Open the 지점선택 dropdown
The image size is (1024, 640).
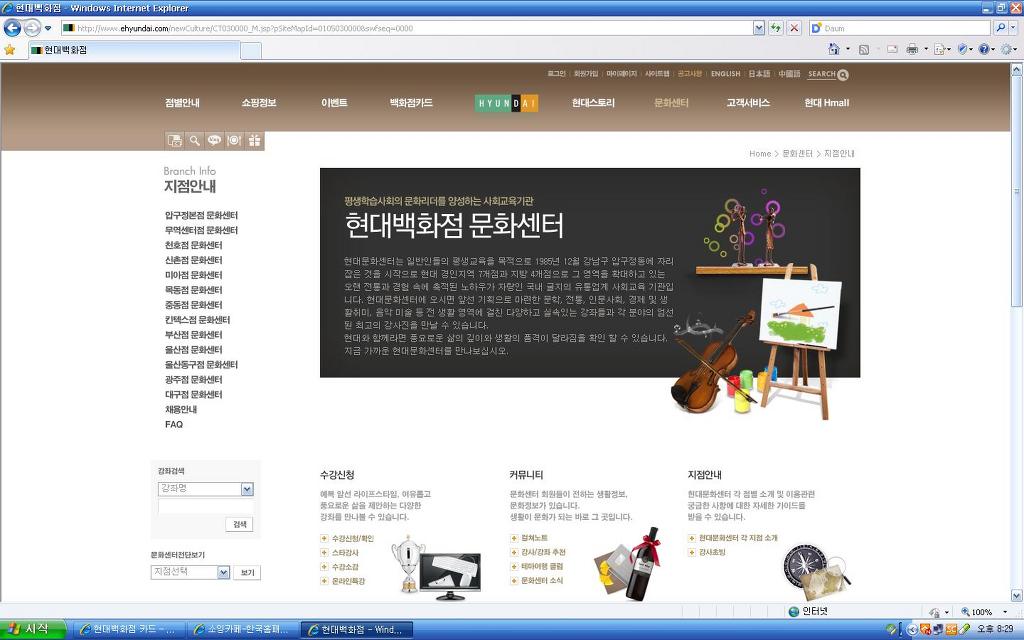pos(190,572)
